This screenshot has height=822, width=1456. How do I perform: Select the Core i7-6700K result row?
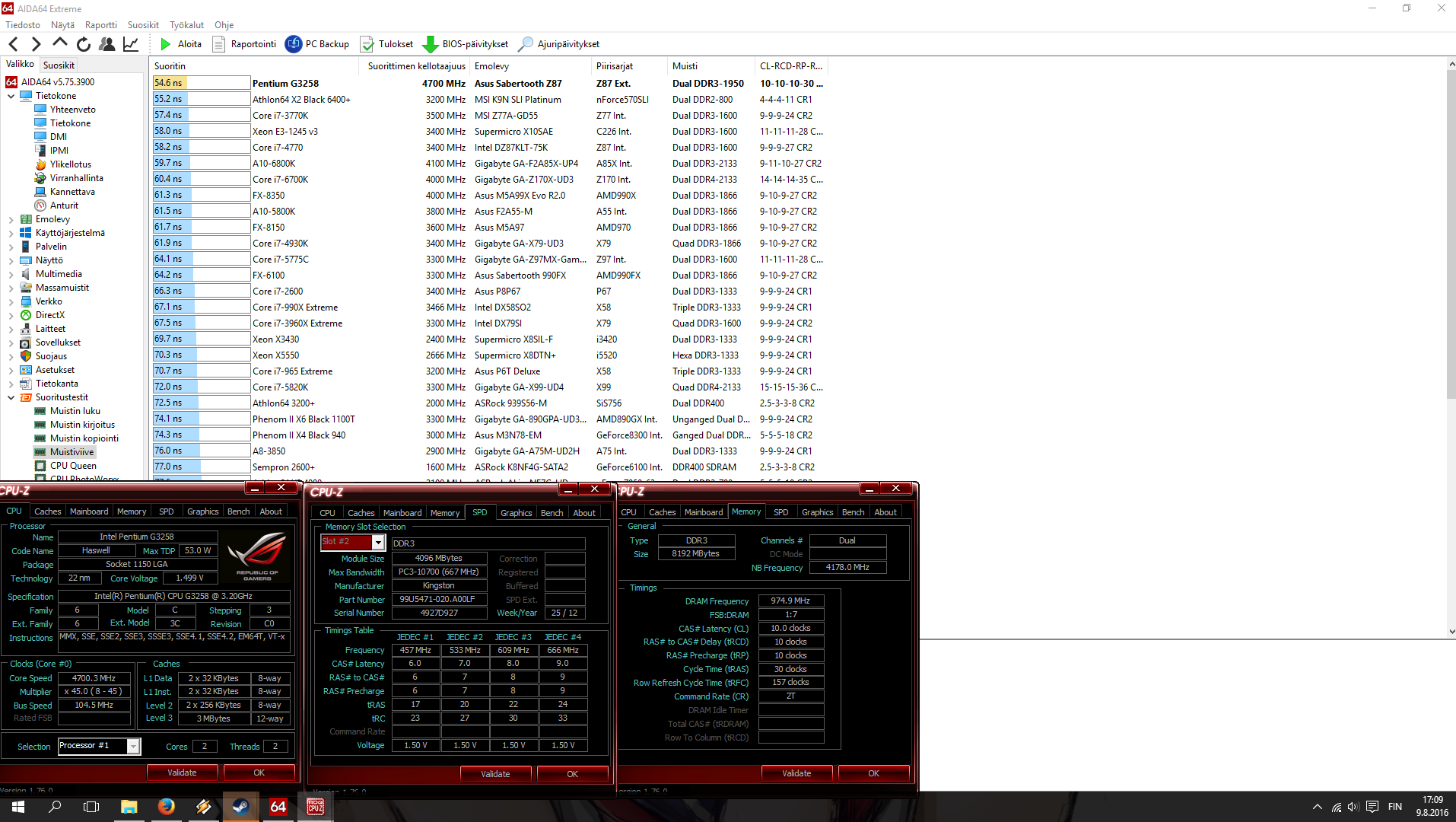click(487, 180)
